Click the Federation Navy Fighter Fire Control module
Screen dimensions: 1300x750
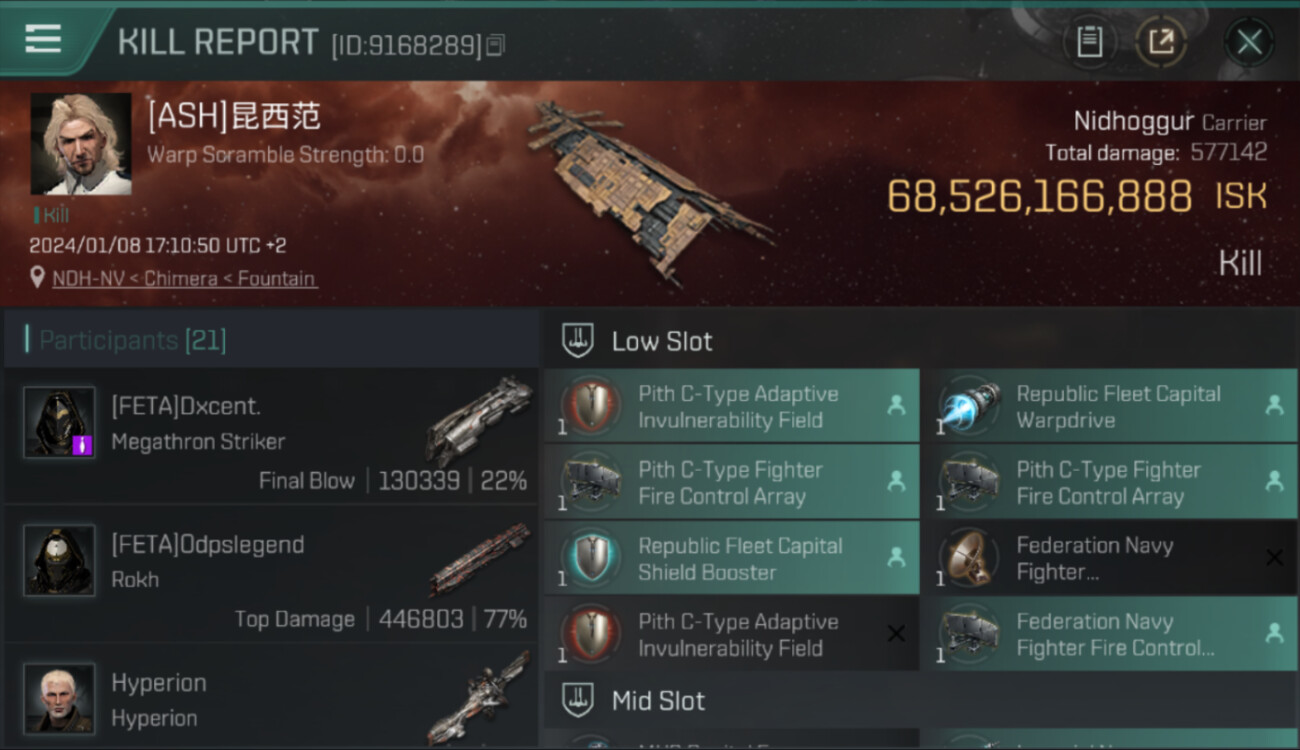point(1110,634)
